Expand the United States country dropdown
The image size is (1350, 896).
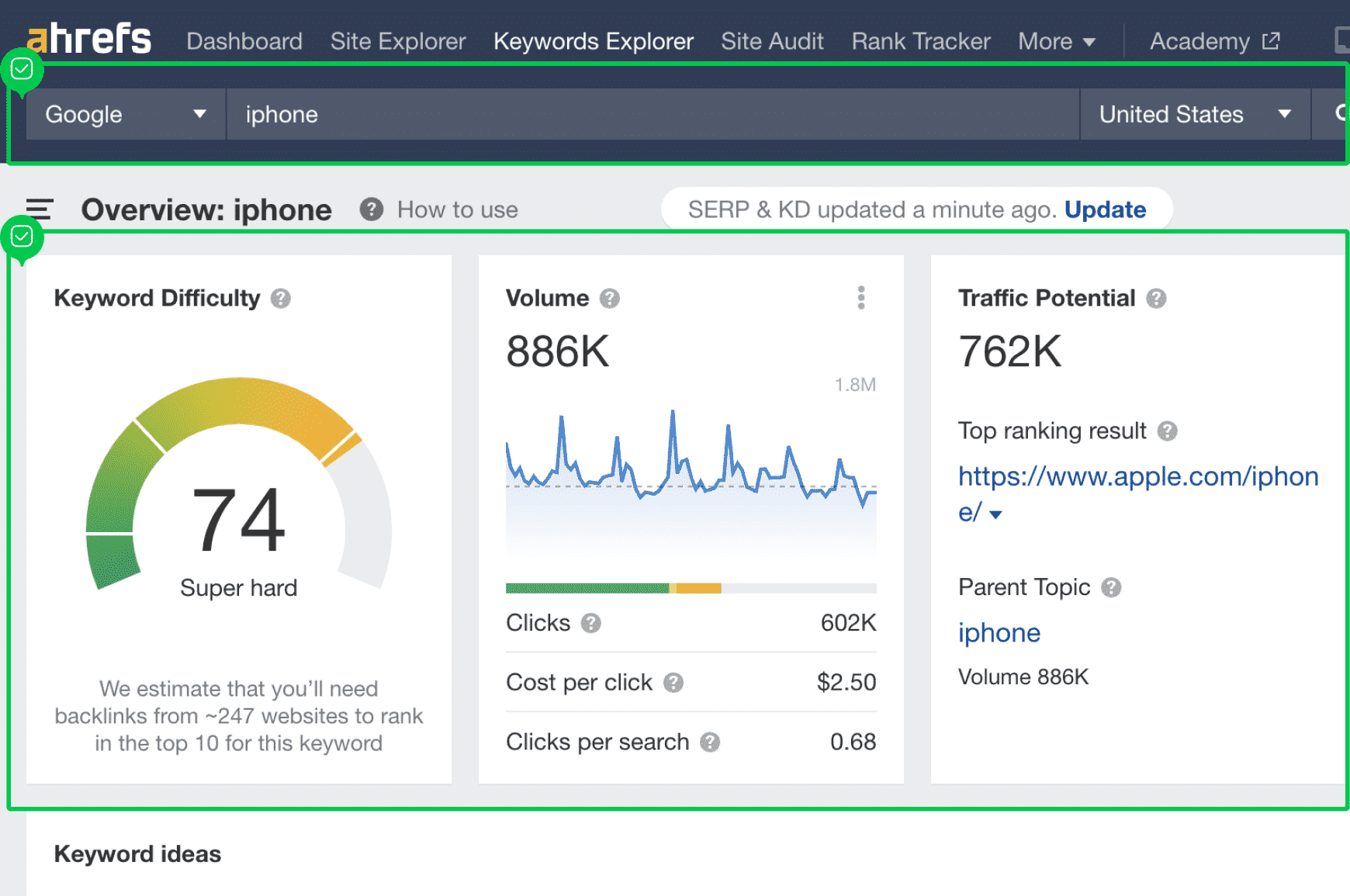(1194, 114)
